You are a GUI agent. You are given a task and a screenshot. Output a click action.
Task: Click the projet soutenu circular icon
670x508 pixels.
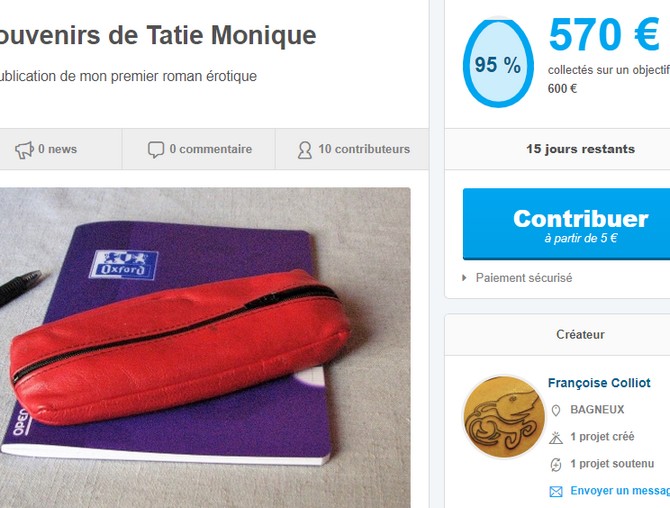coord(555,464)
